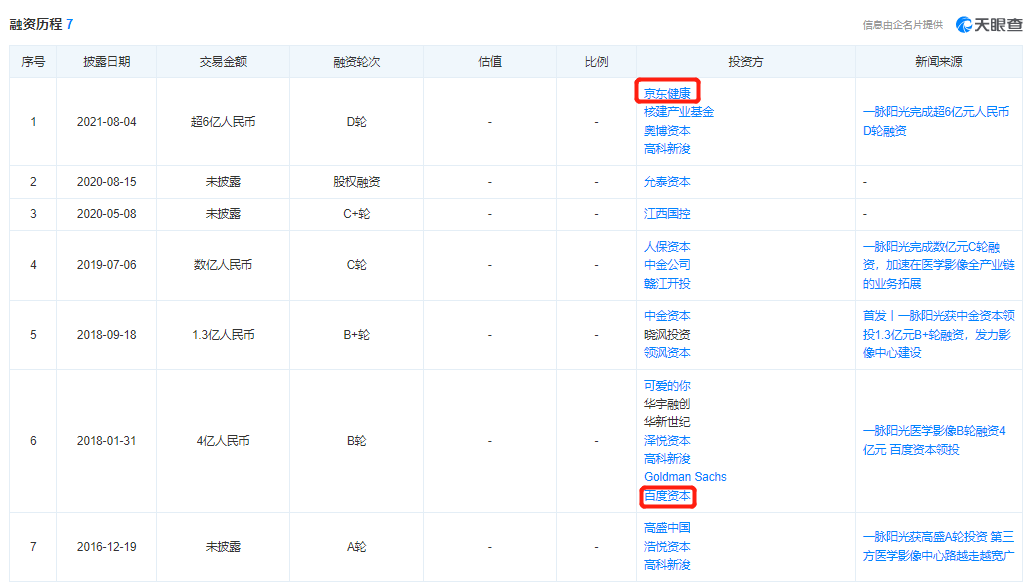Click the 浩悦资本 investor link
The image size is (1028, 587).
[x=667, y=547]
